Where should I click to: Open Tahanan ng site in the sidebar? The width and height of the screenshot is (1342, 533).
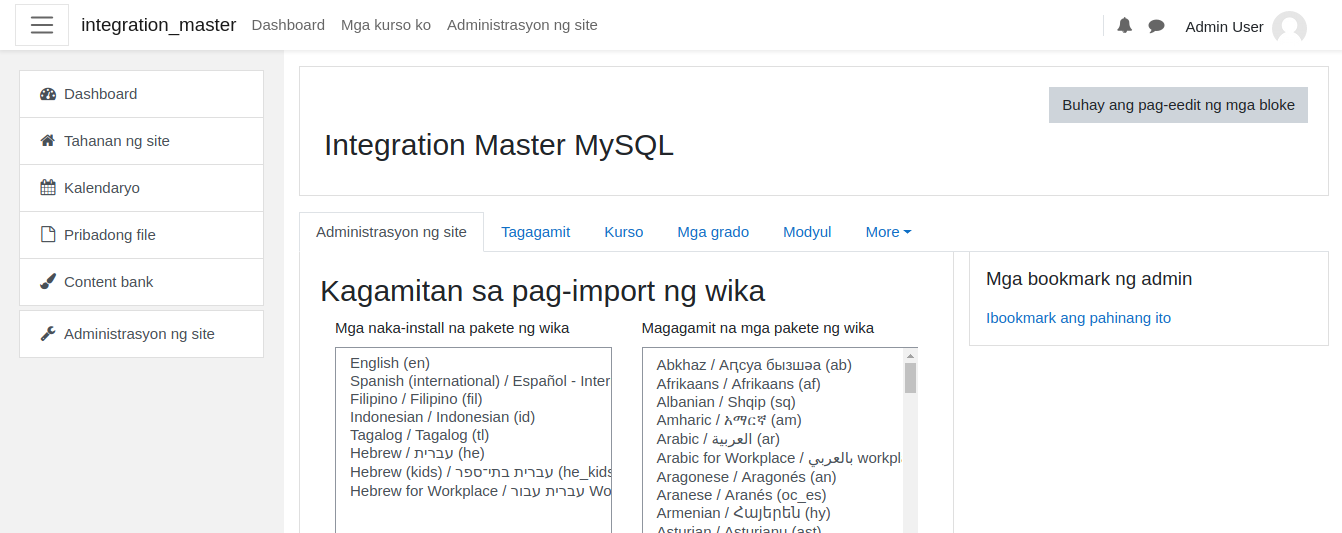(x=141, y=141)
